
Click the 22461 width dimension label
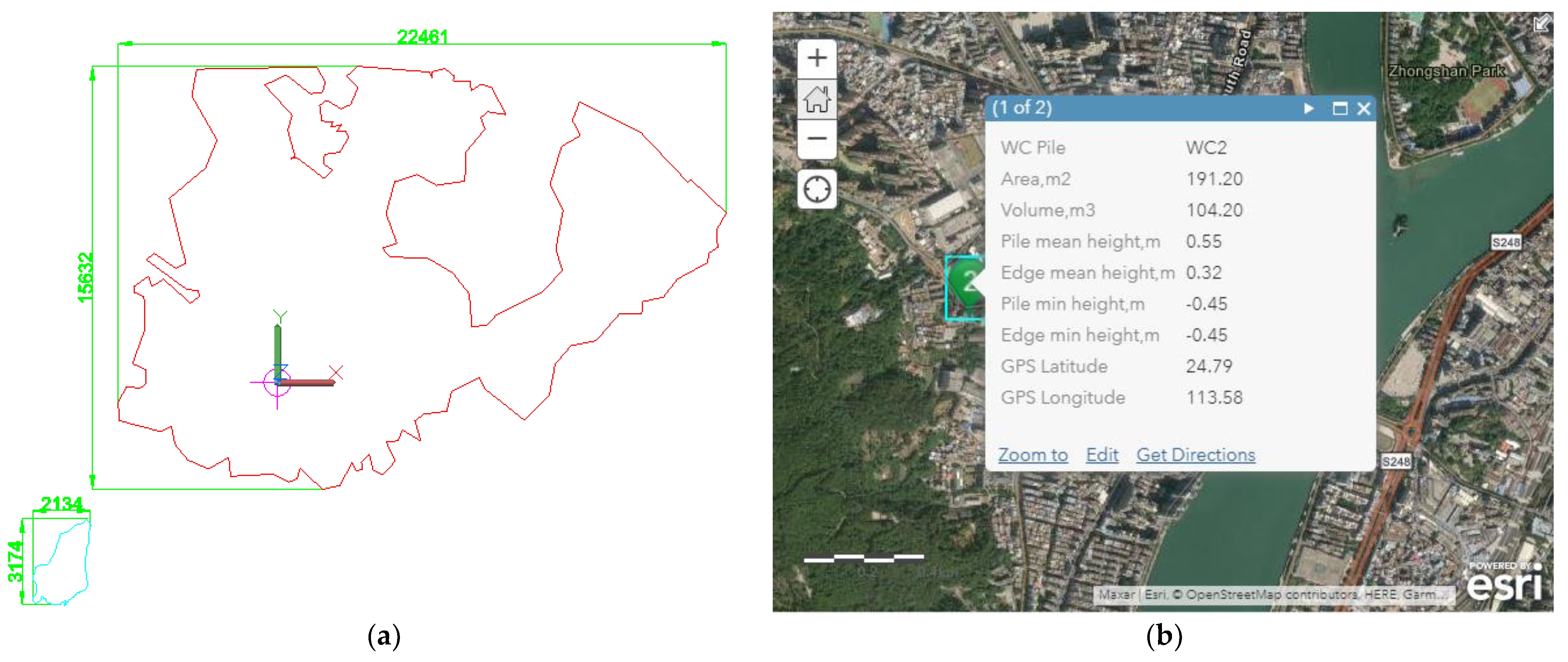coord(422,37)
